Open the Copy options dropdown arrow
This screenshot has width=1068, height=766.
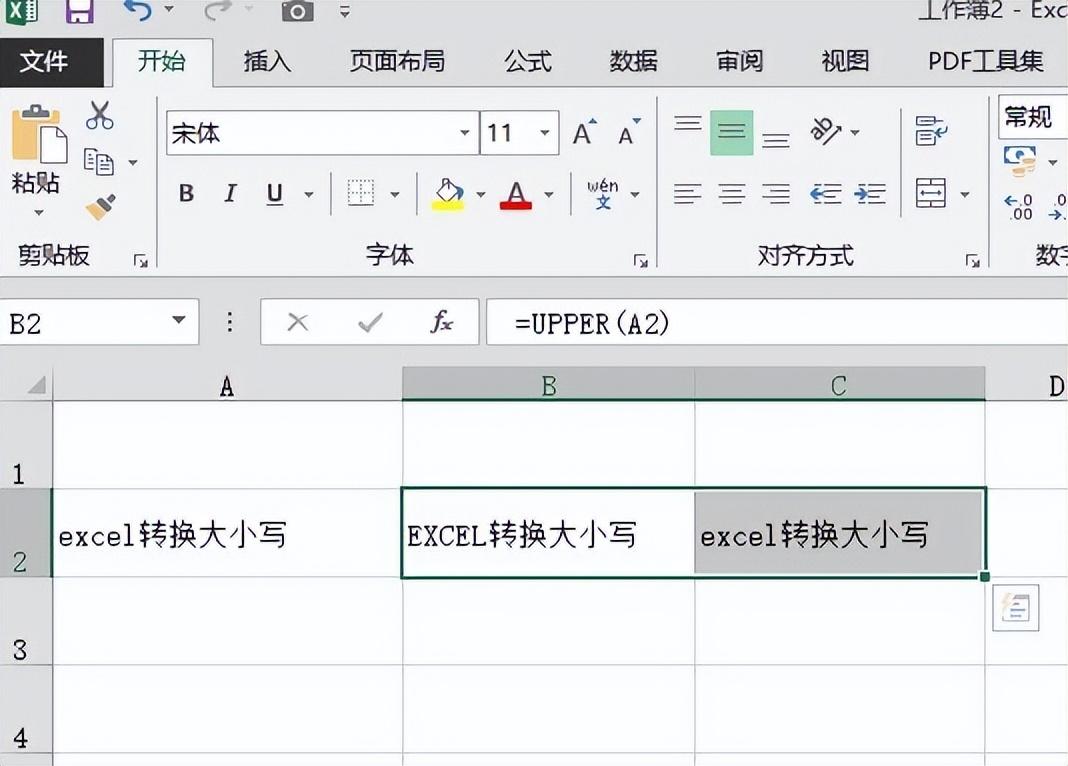tap(133, 163)
